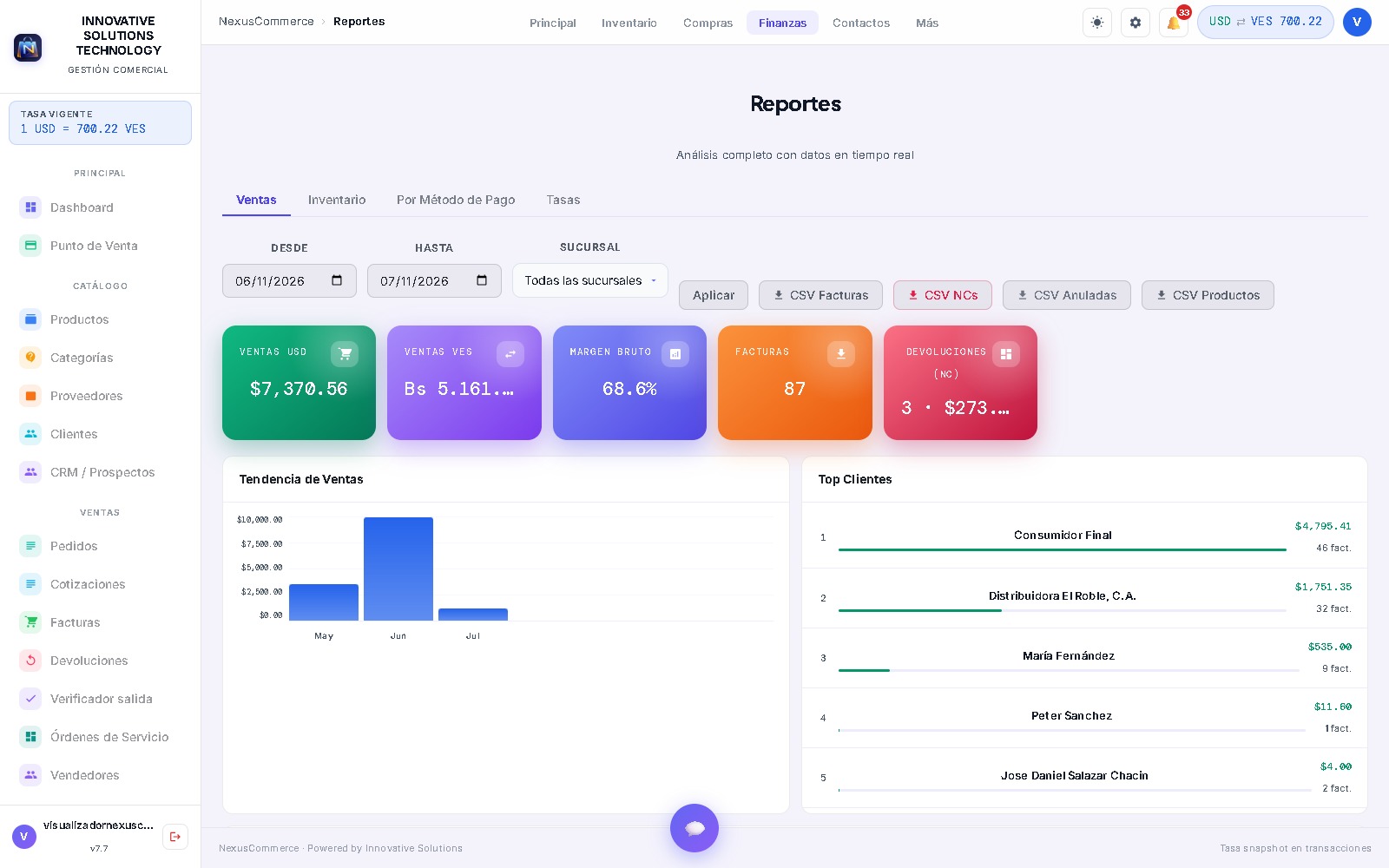Click the May bar in sales chart

(x=324, y=602)
